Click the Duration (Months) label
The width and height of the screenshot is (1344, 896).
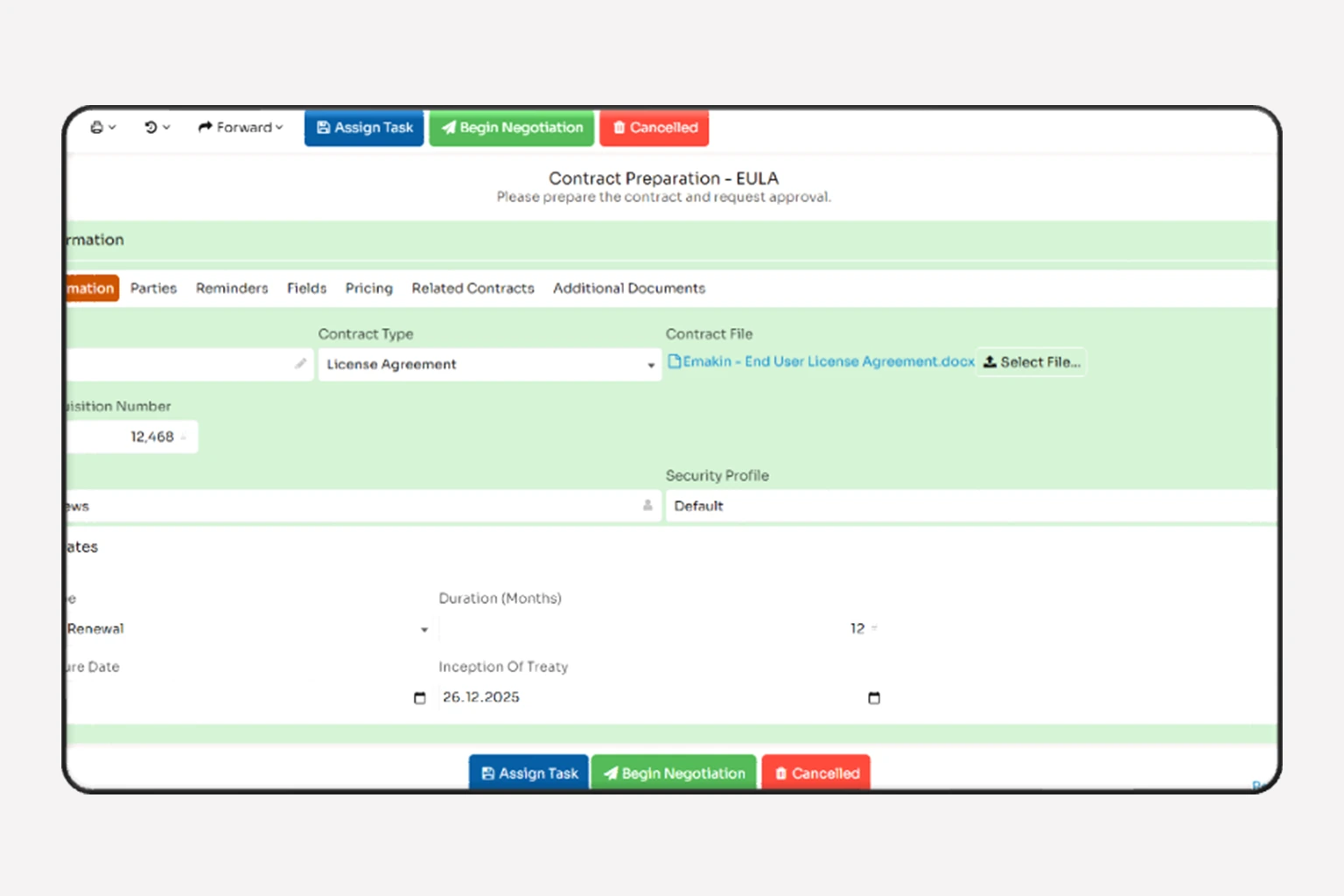pos(500,598)
